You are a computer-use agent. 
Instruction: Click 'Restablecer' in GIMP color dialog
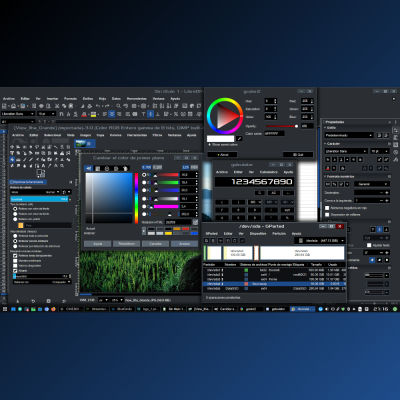(127, 244)
